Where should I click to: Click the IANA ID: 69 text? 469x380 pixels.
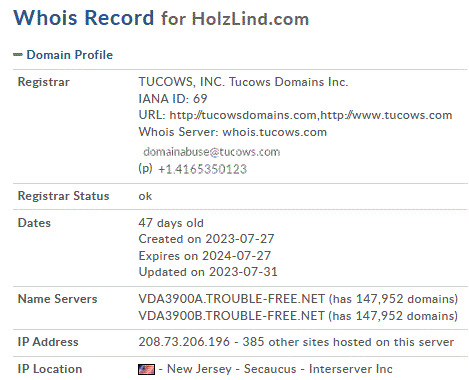click(x=173, y=99)
